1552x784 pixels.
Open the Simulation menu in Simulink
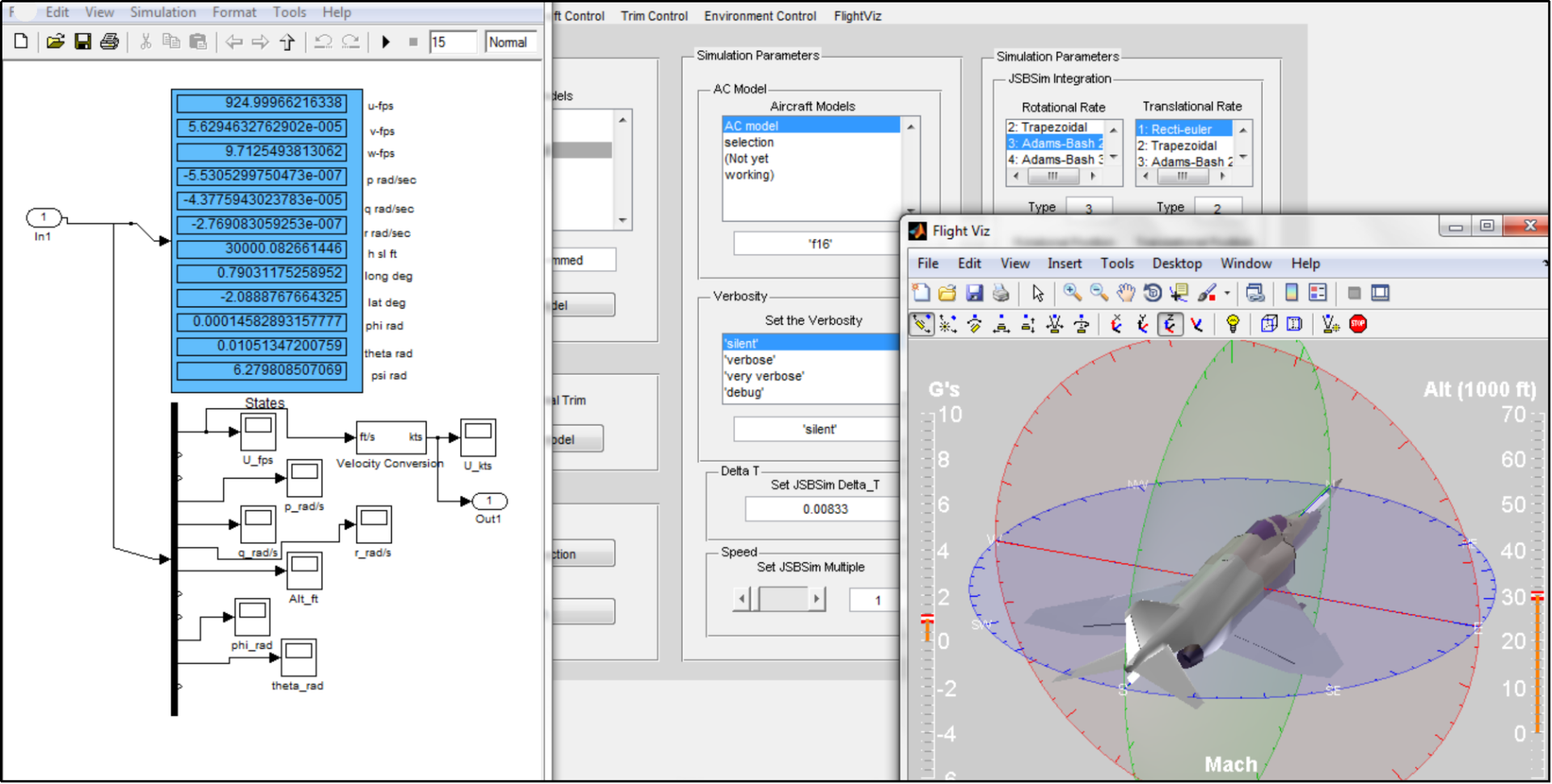pos(162,12)
